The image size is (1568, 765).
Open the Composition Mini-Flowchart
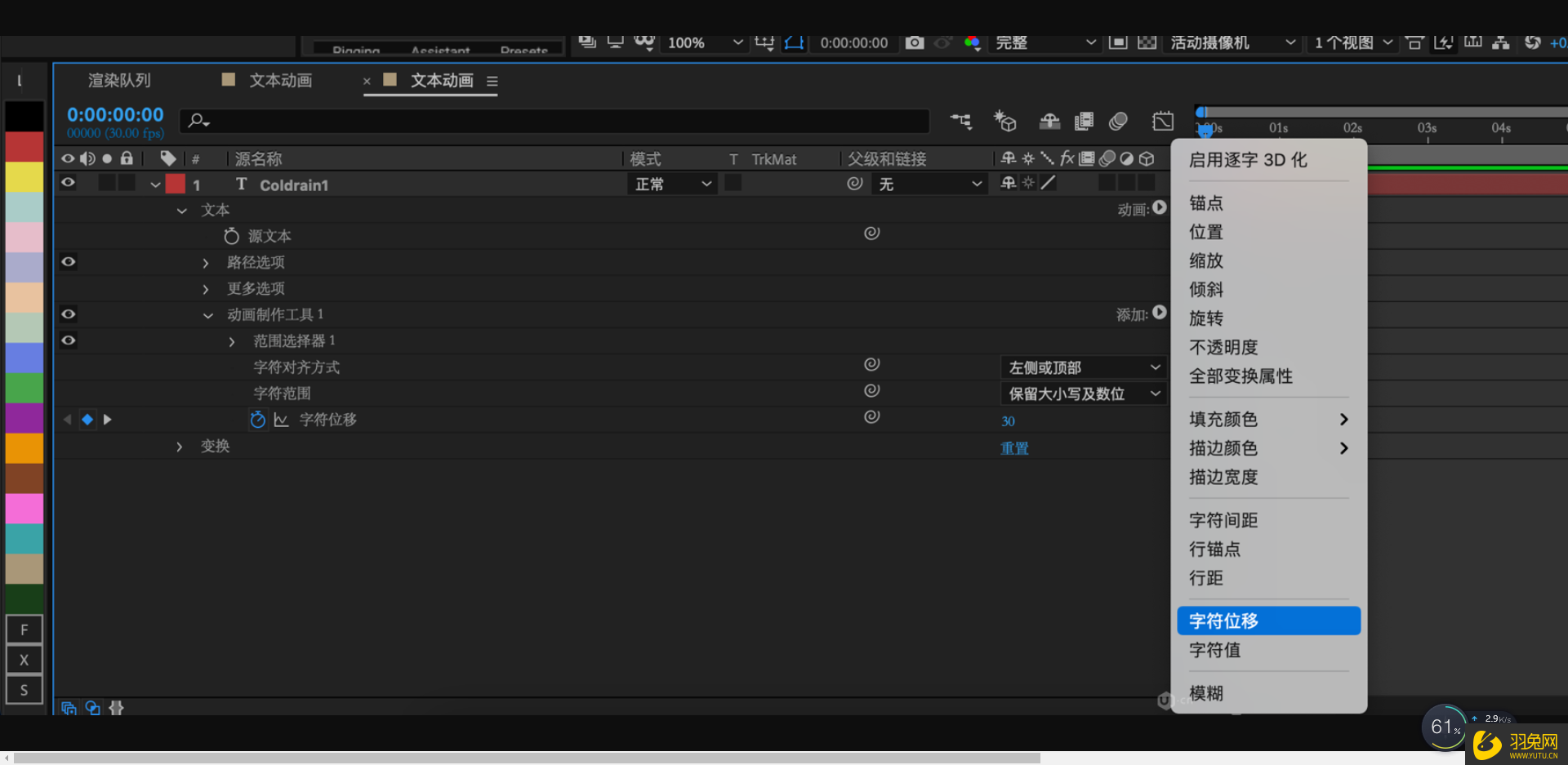click(x=960, y=121)
